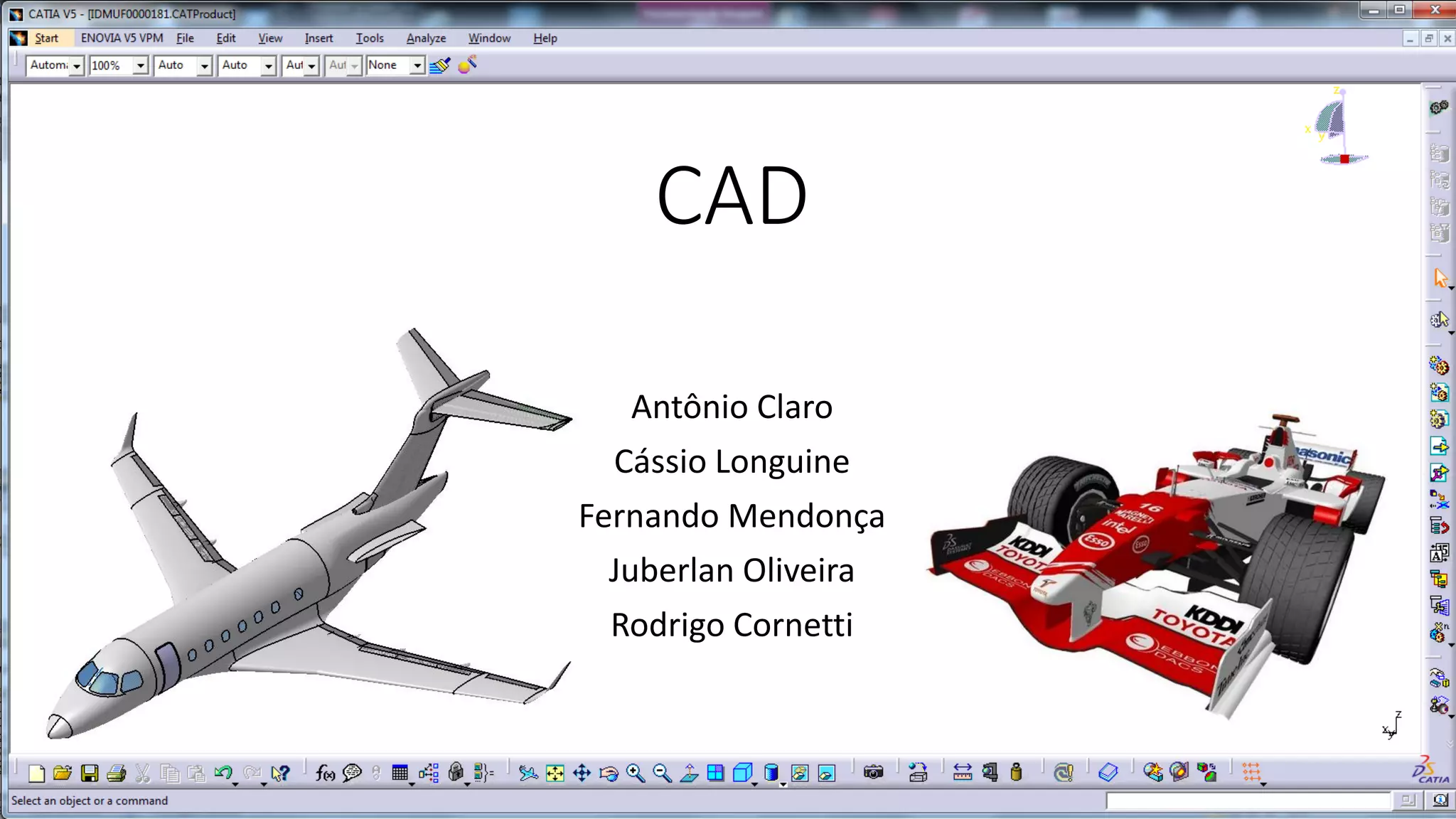This screenshot has height=819, width=1456.
Task: Click the Capture camera icon
Action: (x=873, y=773)
